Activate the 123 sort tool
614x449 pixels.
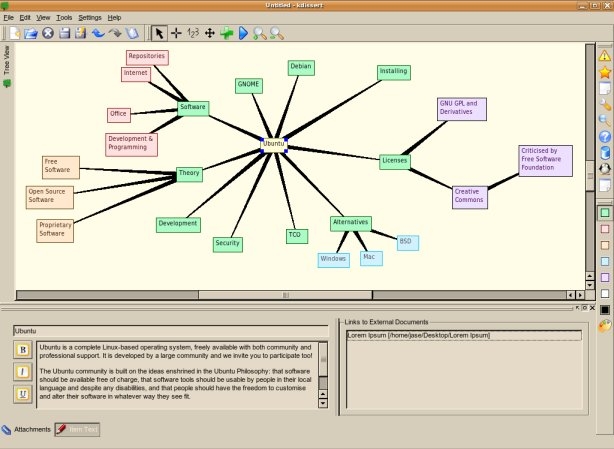click(x=193, y=33)
